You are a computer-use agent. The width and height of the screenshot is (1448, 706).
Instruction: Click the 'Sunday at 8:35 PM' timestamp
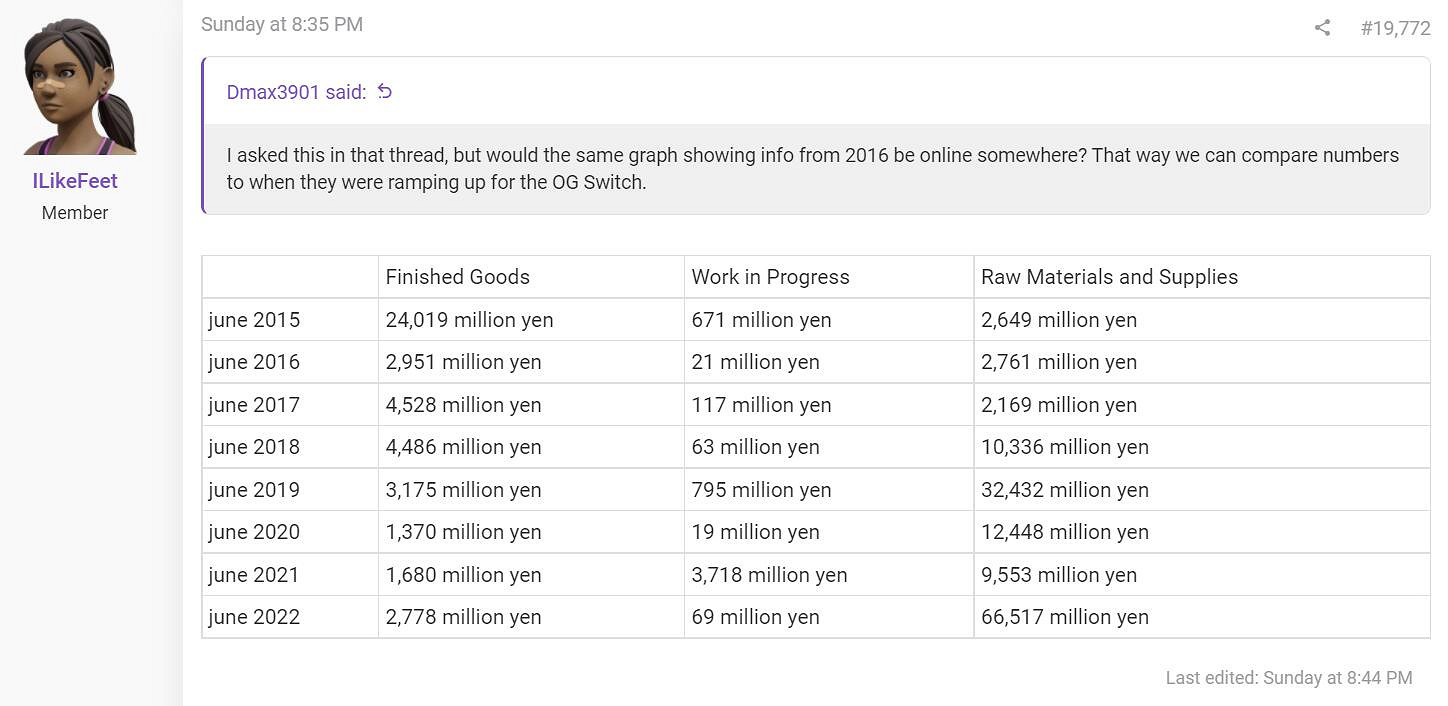pos(282,24)
